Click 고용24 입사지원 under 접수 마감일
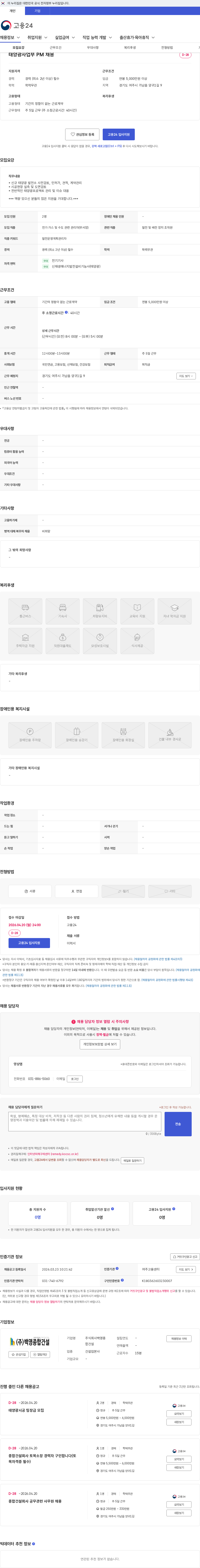200x1568 pixels. pyautogui.click(x=29, y=943)
